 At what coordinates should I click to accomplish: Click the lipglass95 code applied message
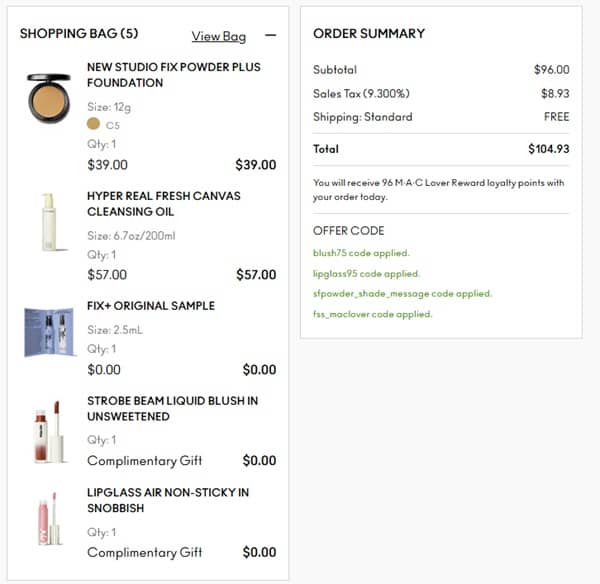[366, 273]
